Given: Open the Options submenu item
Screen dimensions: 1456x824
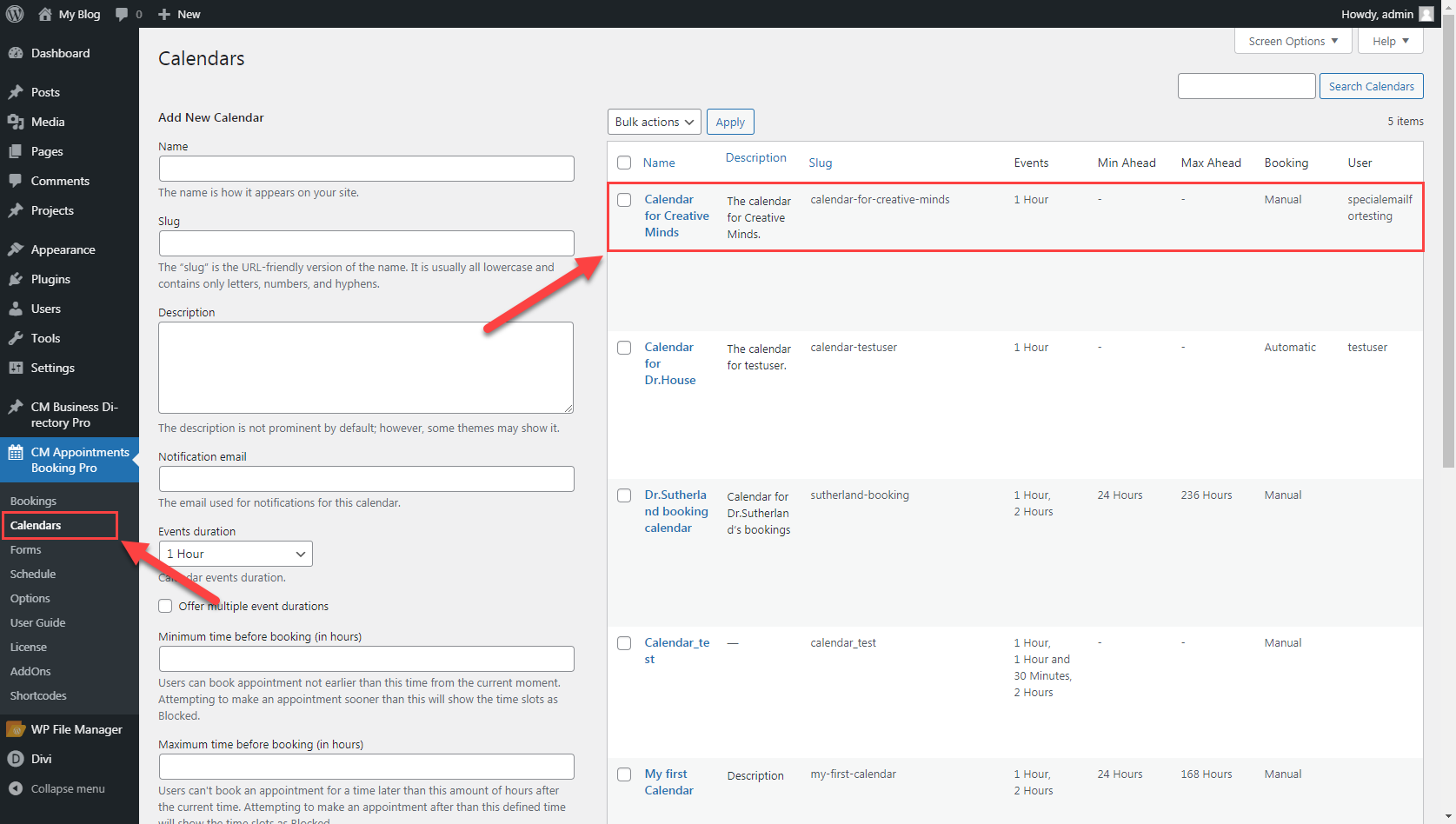Looking at the screenshot, I should point(30,598).
